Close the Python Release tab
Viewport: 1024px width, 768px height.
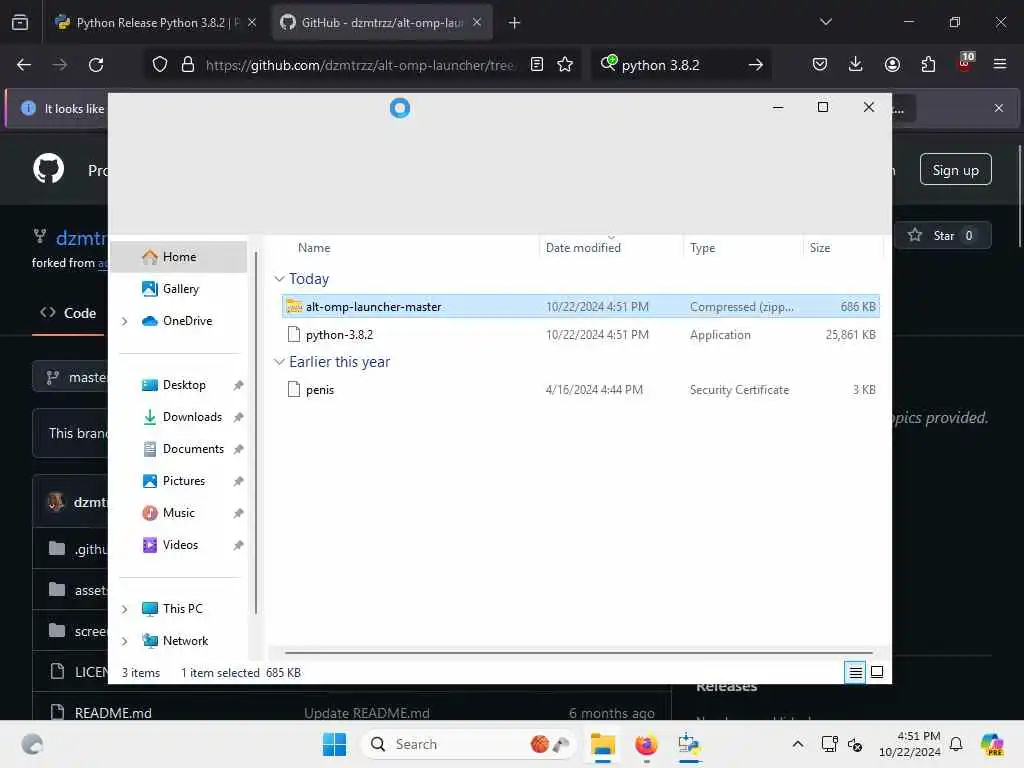(252, 23)
